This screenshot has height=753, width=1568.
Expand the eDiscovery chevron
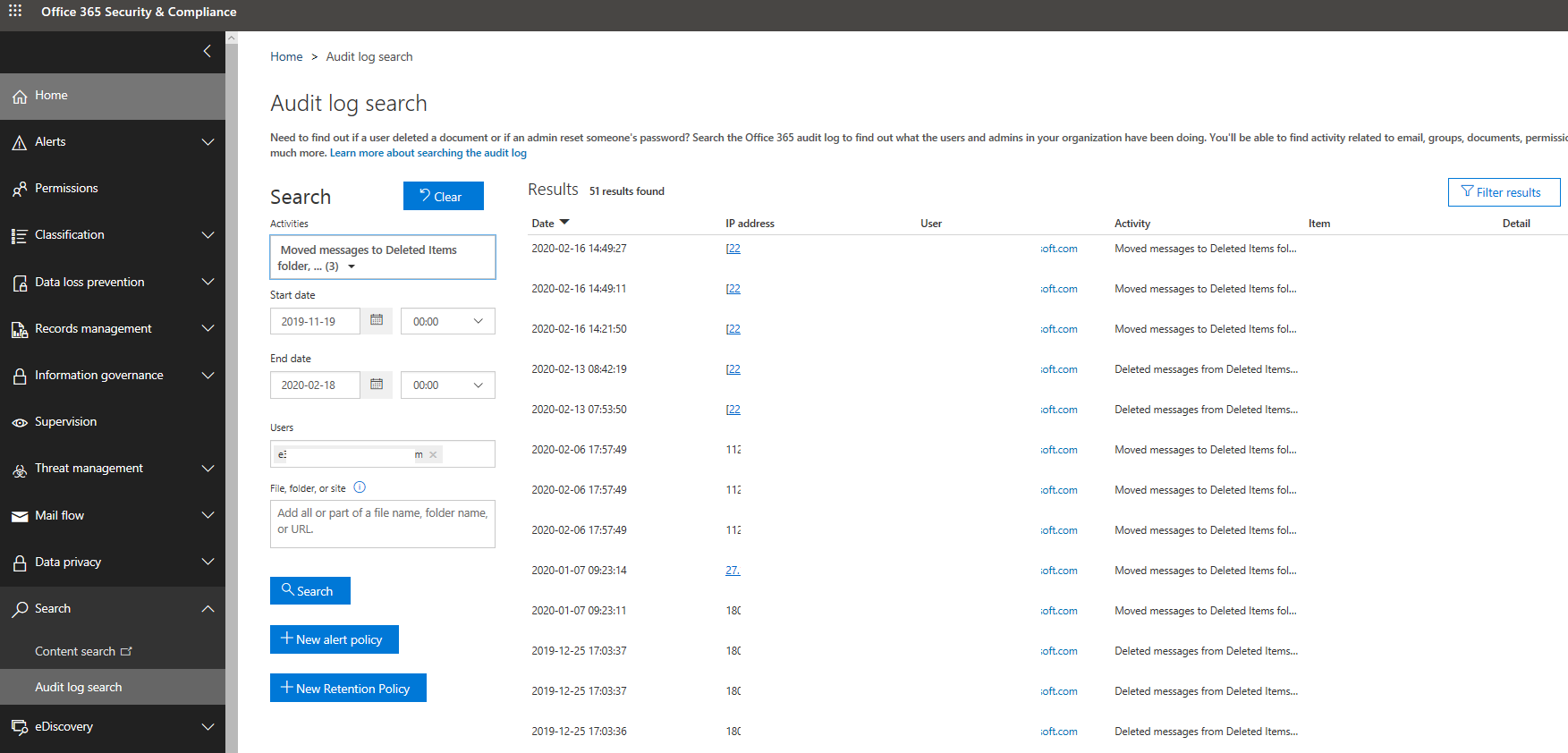pyautogui.click(x=208, y=727)
